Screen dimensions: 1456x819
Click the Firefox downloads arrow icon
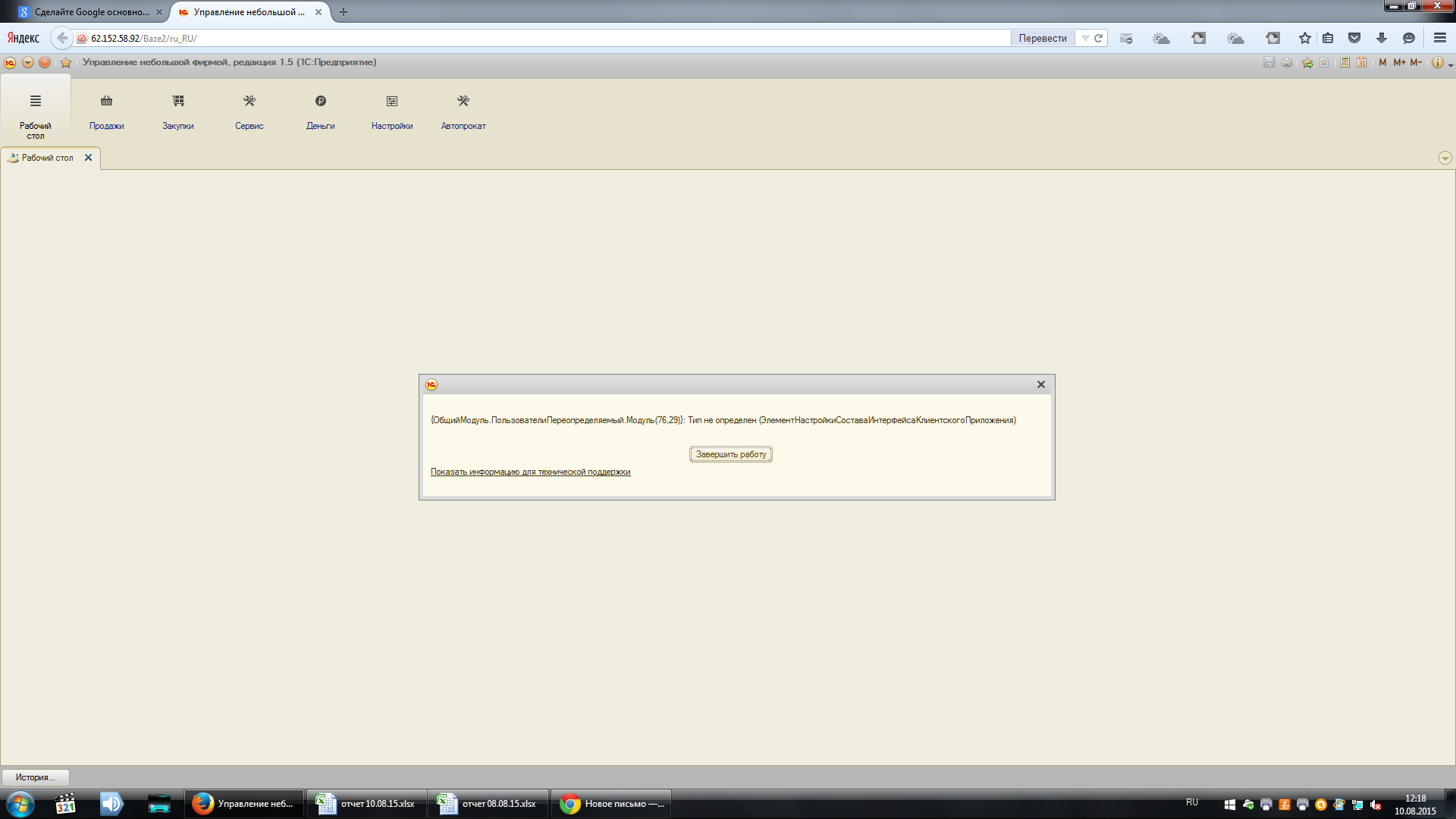tap(1381, 38)
